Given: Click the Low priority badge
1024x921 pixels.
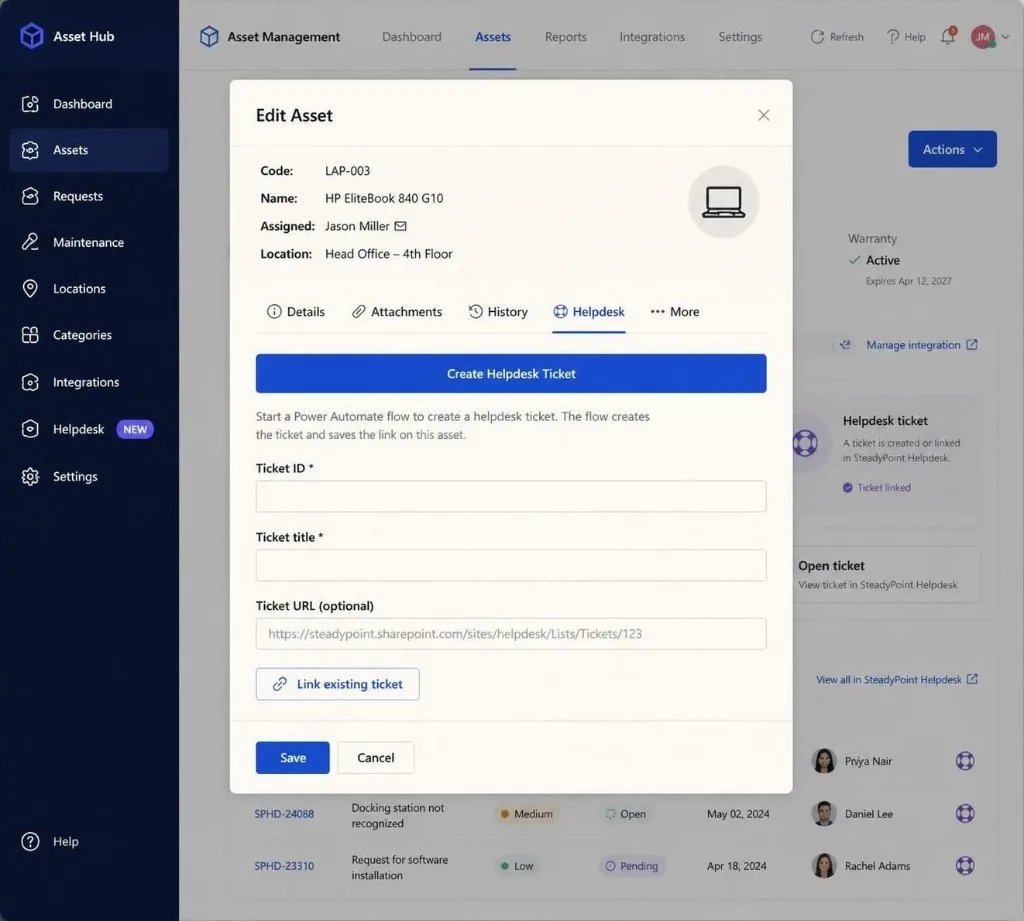Looking at the screenshot, I should (x=517, y=866).
